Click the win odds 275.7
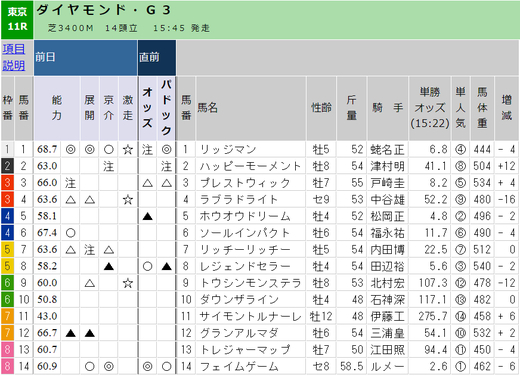Viewport: 520px width, 375px height. (x=433, y=316)
